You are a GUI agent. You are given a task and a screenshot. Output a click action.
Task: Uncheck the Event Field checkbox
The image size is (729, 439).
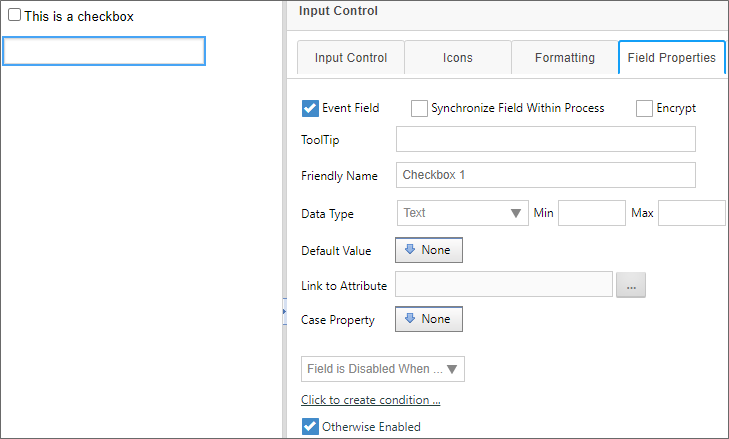pos(310,108)
